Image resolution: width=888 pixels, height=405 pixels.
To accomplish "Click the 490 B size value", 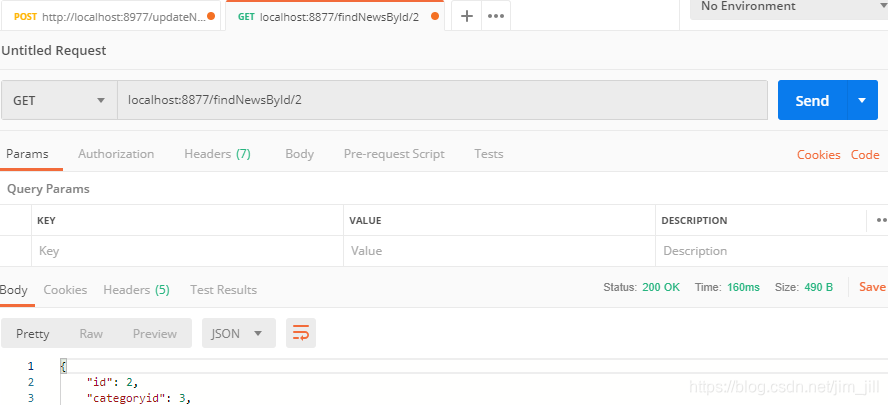I will click(818, 287).
